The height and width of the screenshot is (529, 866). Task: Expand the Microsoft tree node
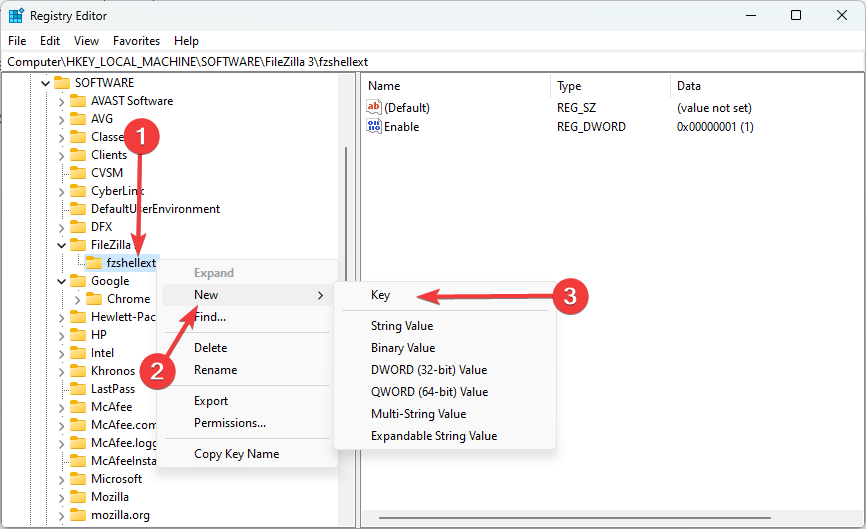click(x=61, y=479)
